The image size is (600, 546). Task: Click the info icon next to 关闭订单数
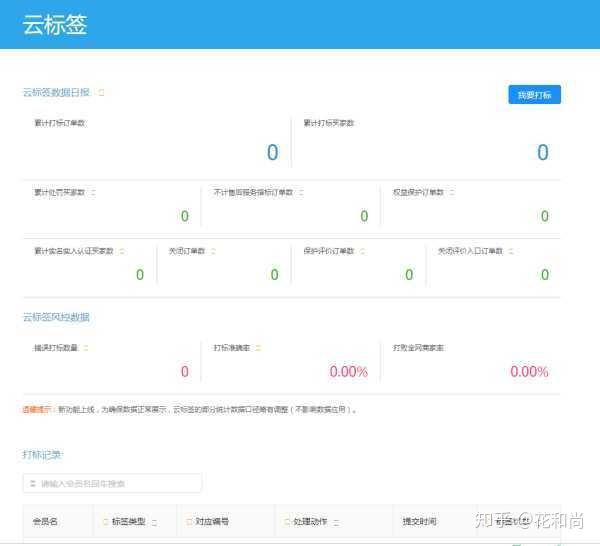[213, 251]
